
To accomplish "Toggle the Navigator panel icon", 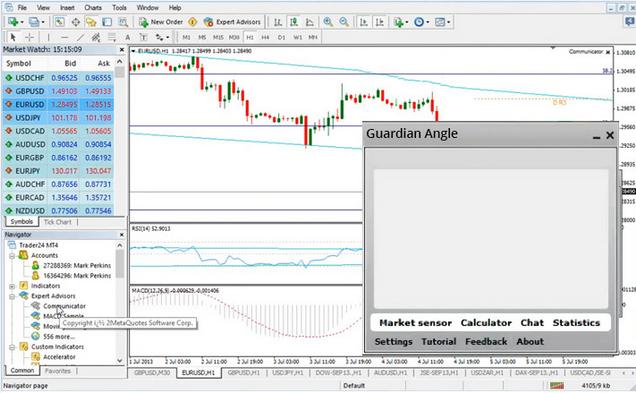I will (91, 22).
